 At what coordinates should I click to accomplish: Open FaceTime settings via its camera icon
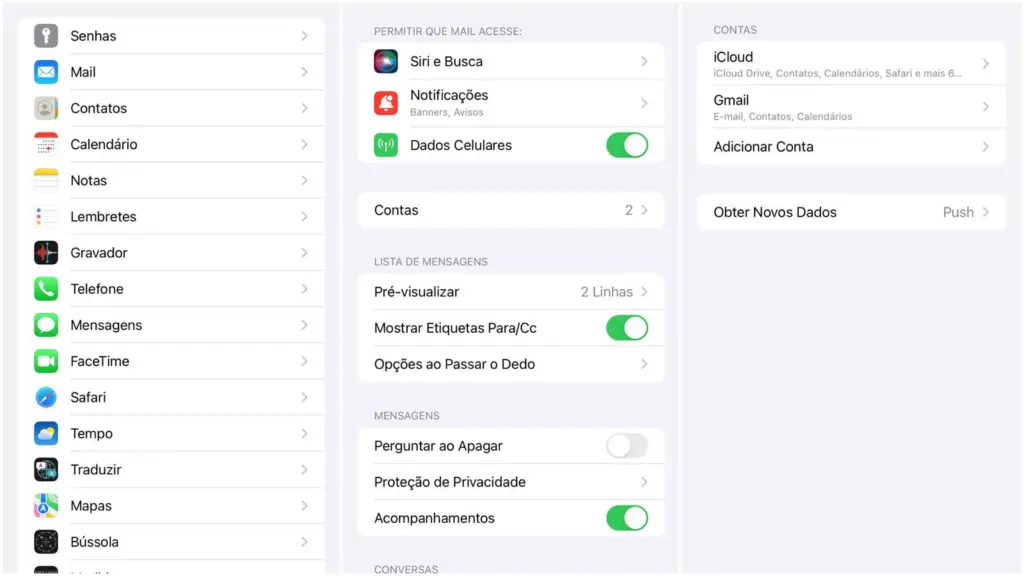[x=44, y=361]
